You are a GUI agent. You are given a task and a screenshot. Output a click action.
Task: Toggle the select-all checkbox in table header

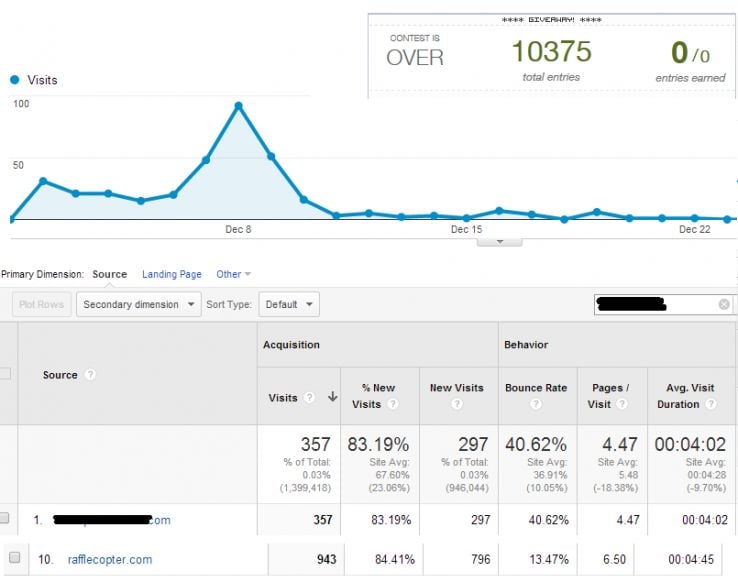(5, 374)
